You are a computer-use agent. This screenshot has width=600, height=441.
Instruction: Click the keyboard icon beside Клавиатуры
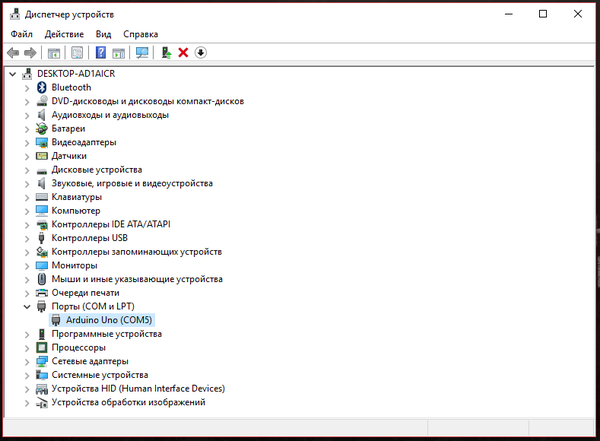pos(42,197)
